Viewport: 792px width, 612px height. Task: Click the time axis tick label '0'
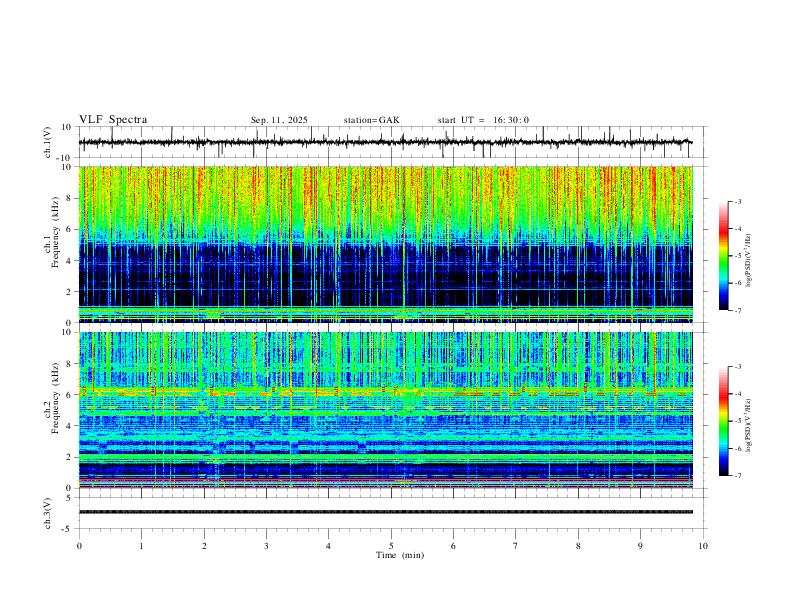pyautogui.click(x=79, y=546)
